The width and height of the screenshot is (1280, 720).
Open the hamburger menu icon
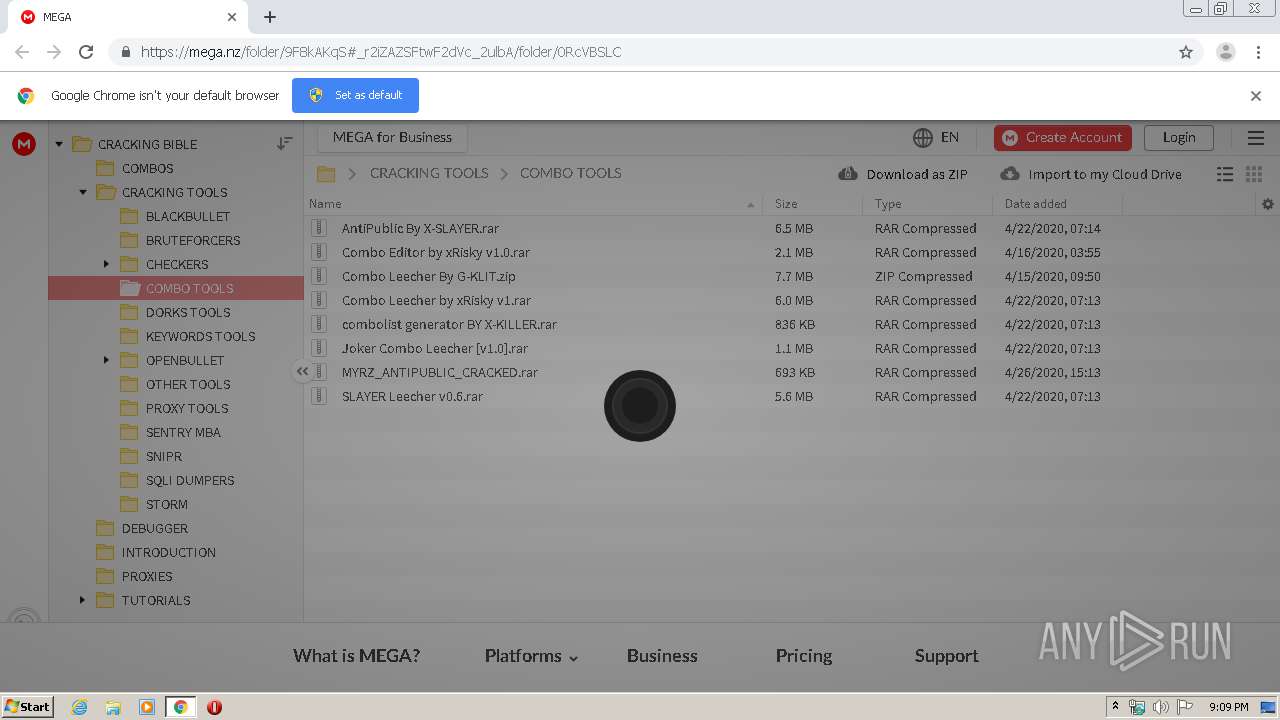(1256, 138)
